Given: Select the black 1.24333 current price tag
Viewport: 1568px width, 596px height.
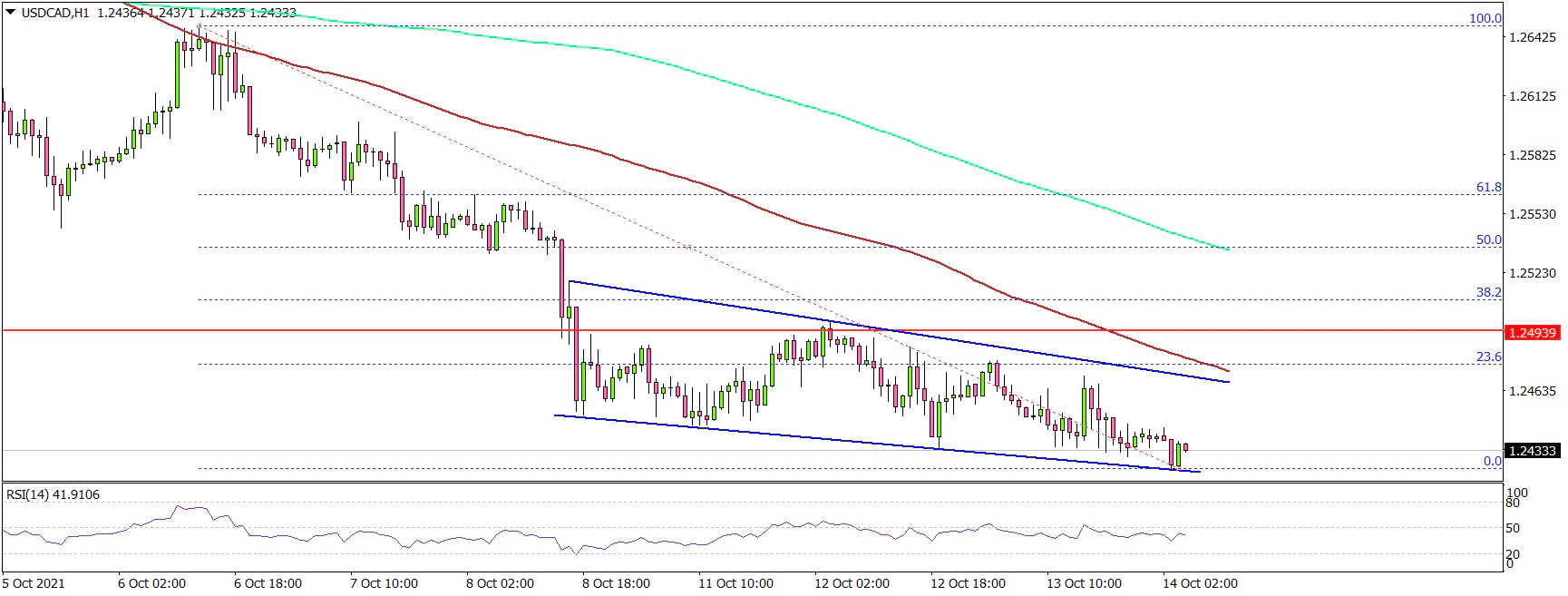Looking at the screenshot, I should pyautogui.click(x=1532, y=451).
